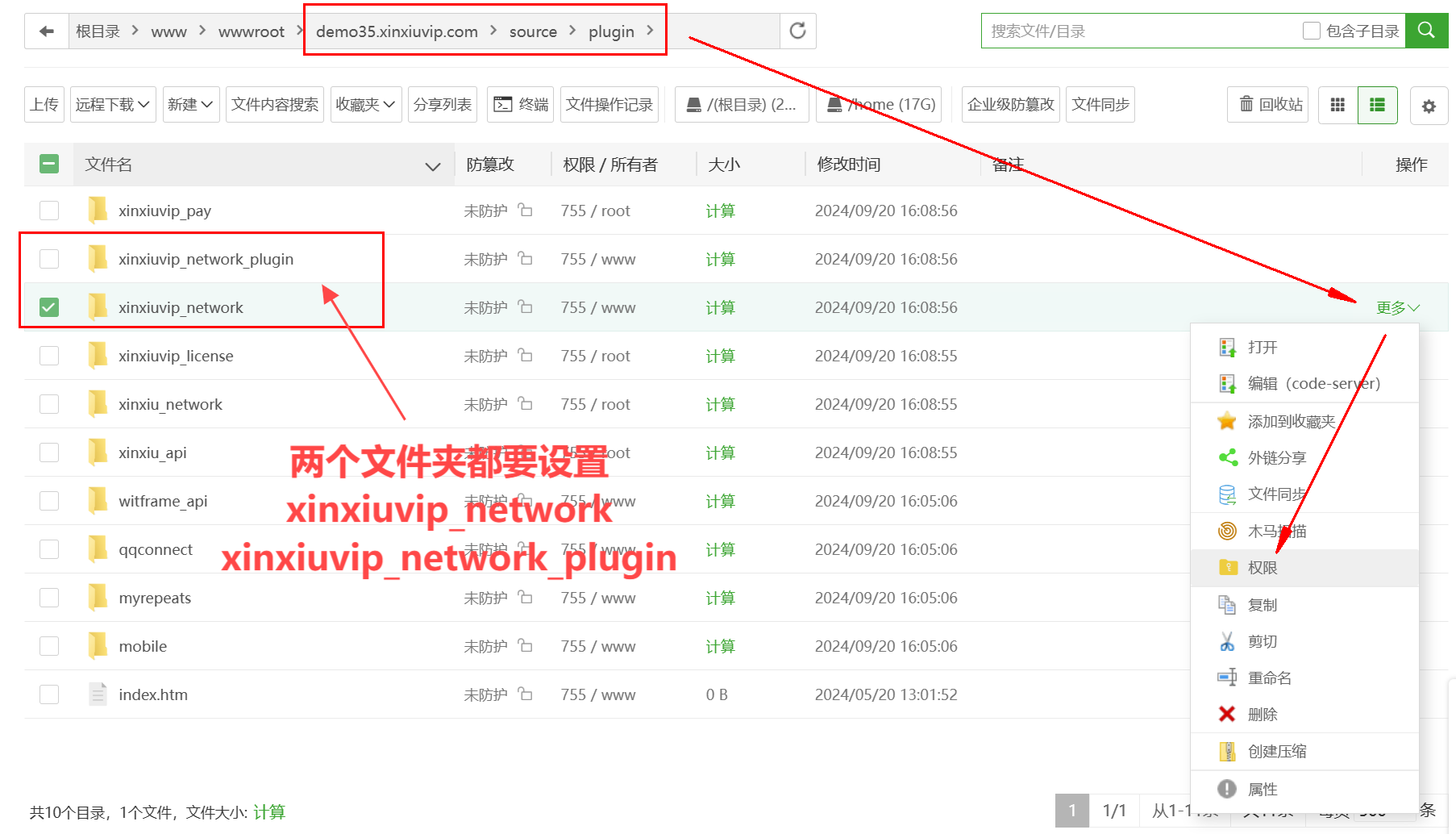Viewport: 1456px width, 834px height.
Task: Click lock icon for xinxiuvip_license row
Action: (525, 355)
